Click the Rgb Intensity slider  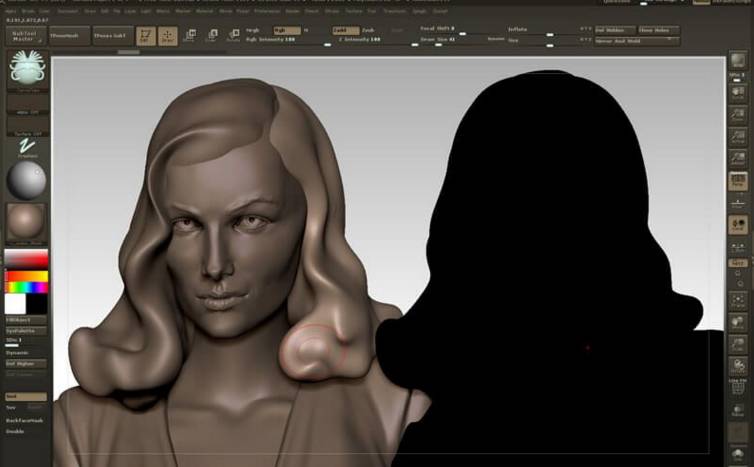pos(288,41)
